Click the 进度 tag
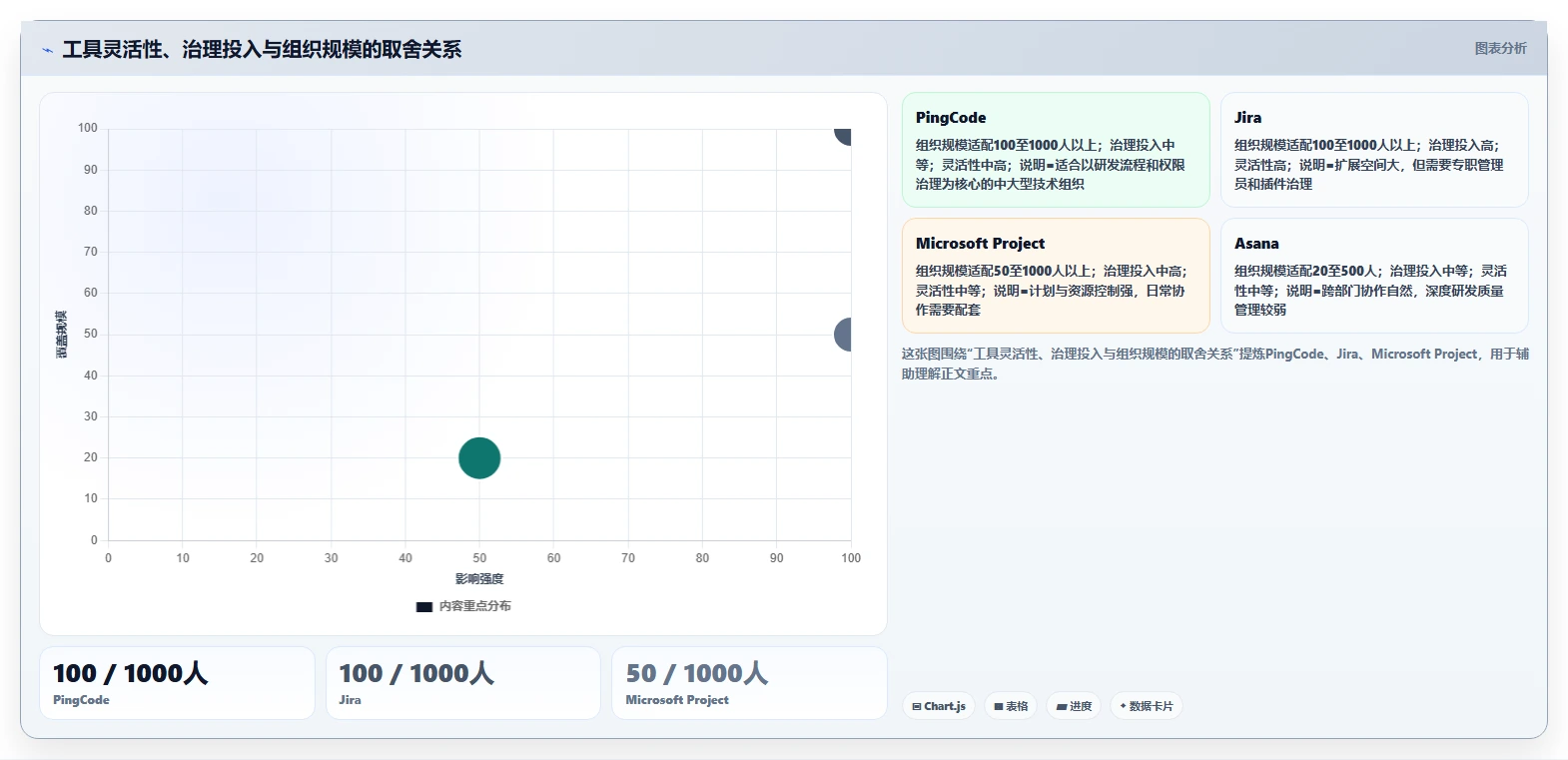 (x=1074, y=706)
